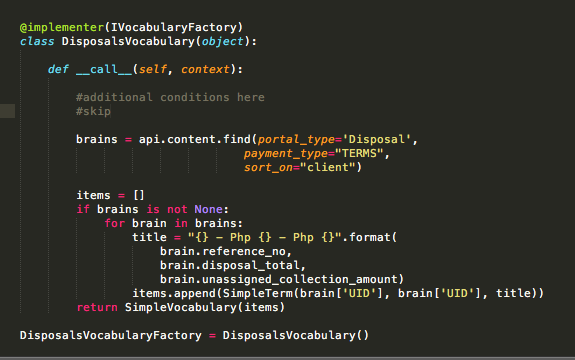Click the empty list assigned to items
The height and width of the screenshot is (360, 575).
(x=139, y=195)
